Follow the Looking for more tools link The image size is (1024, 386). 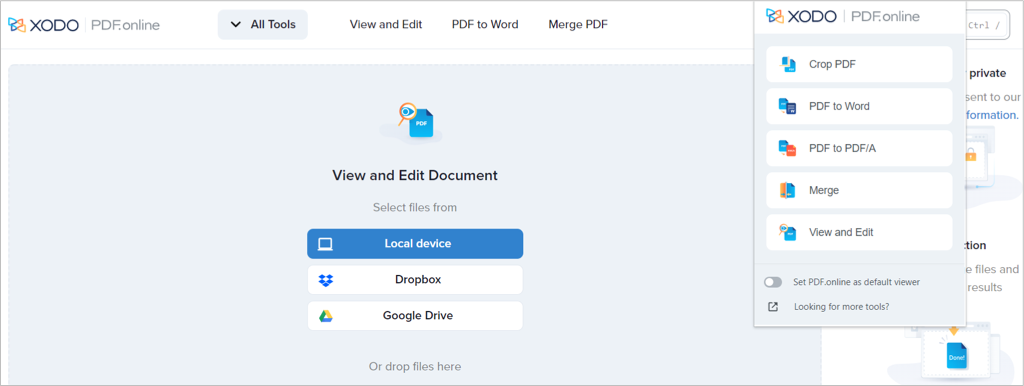tap(841, 306)
